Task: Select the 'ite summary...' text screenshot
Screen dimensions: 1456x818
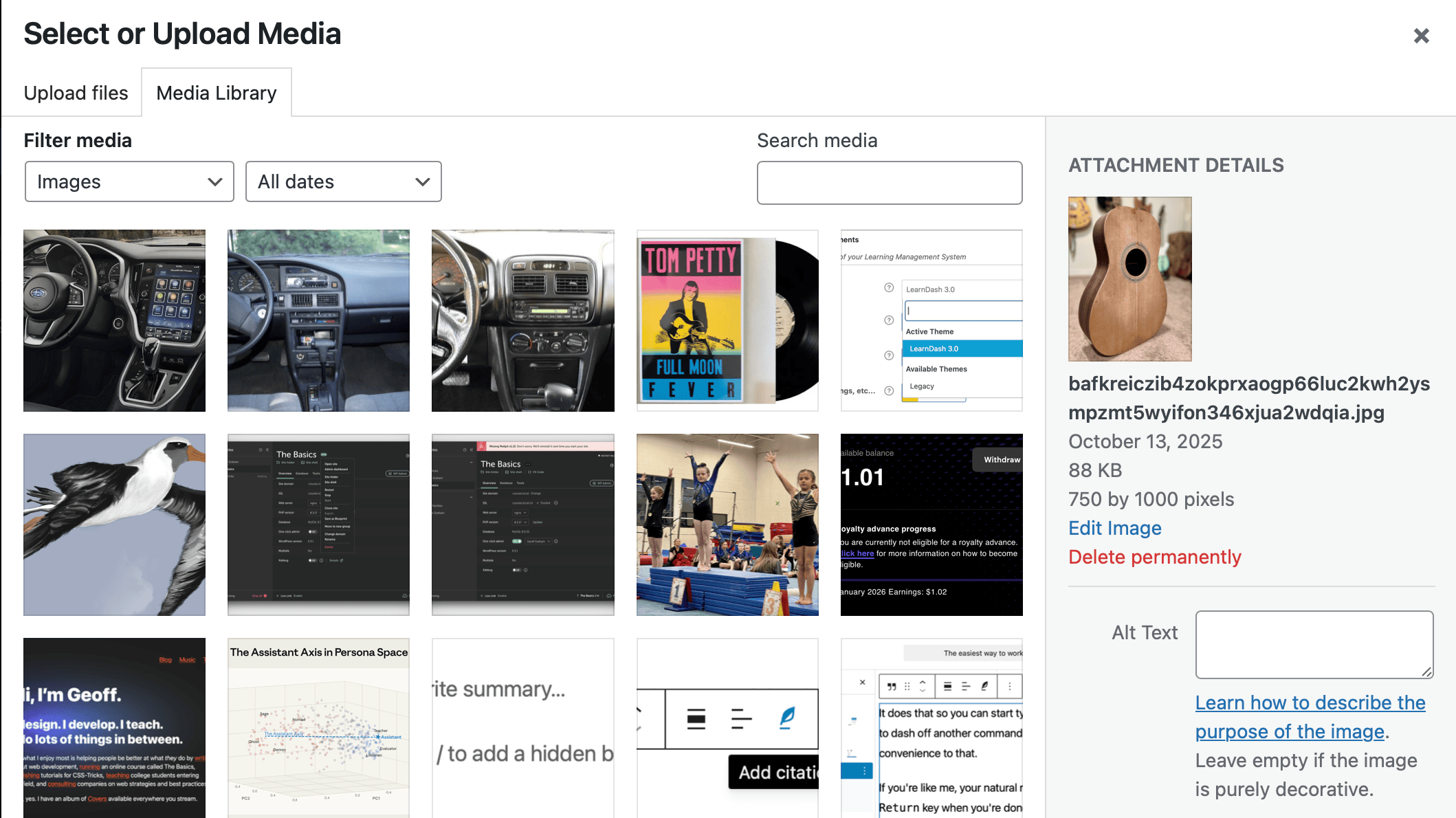Action: click(522, 728)
